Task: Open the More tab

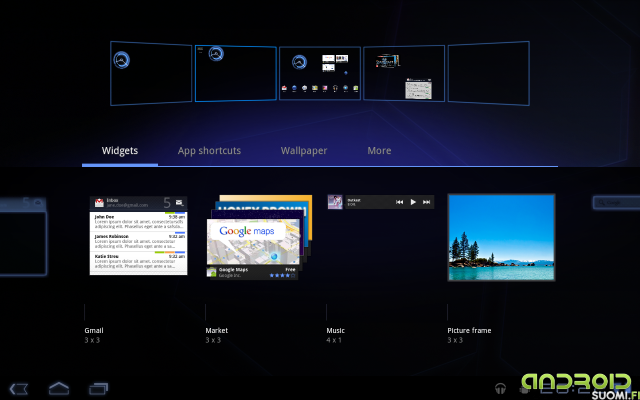Action: [379, 151]
